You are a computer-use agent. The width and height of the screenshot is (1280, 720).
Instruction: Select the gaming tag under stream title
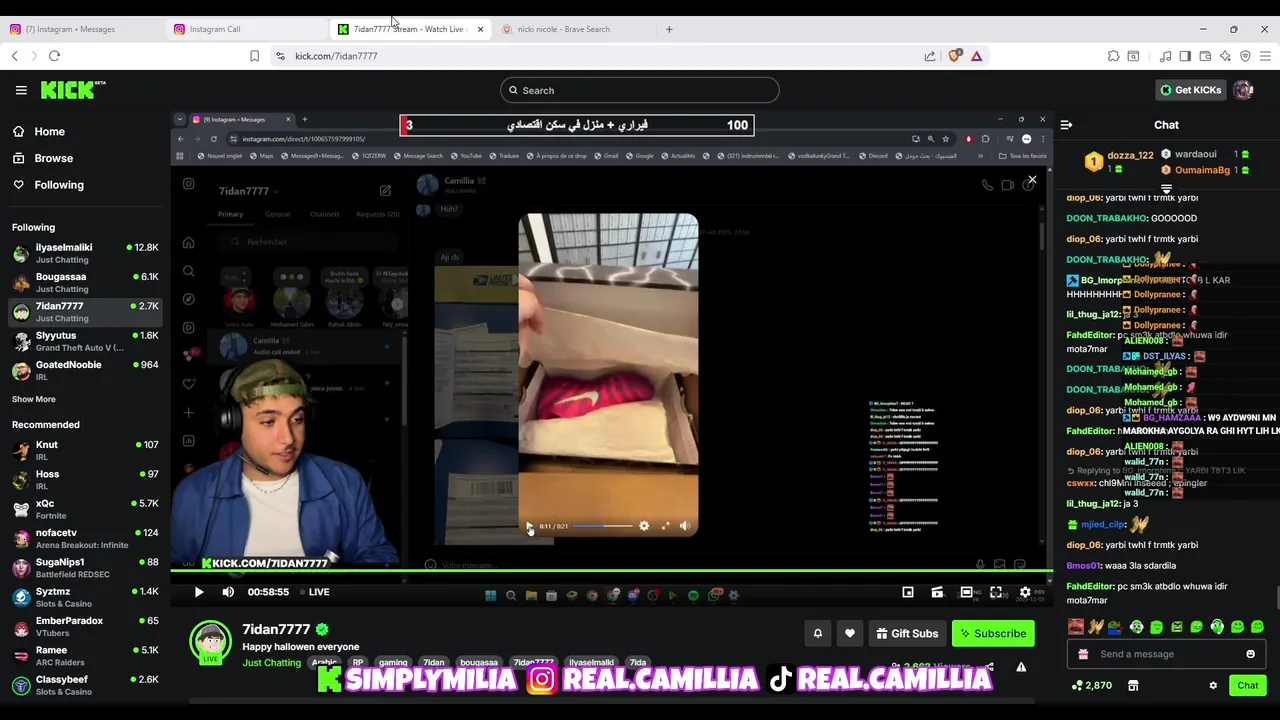(393, 663)
